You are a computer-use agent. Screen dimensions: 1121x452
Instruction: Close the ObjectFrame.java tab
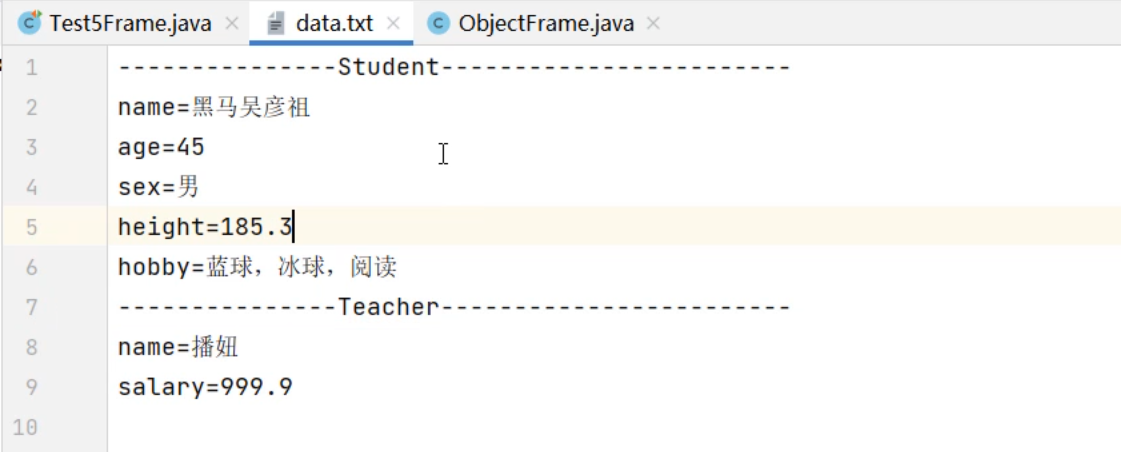pos(654,23)
